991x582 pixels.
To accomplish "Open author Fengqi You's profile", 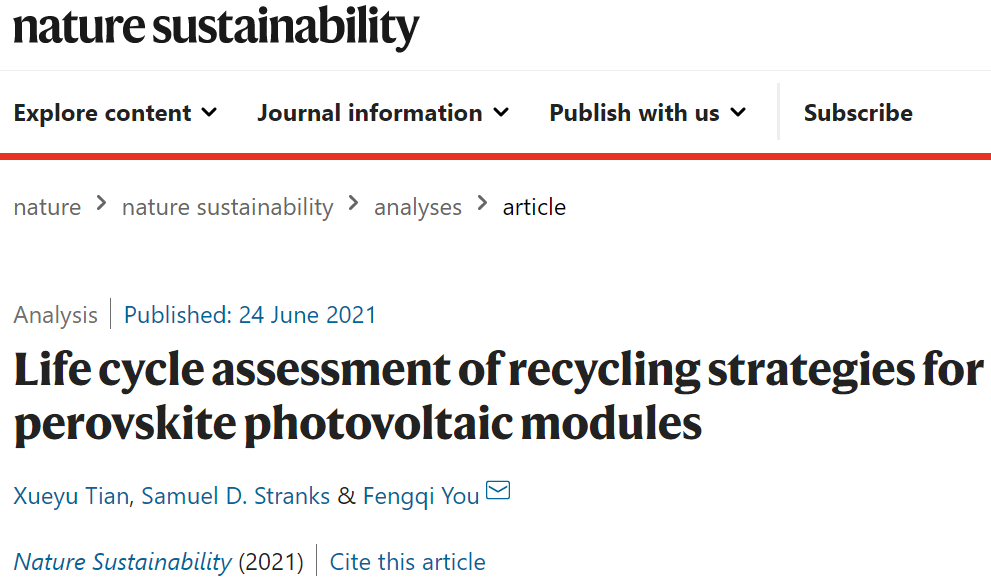I will 421,496.
